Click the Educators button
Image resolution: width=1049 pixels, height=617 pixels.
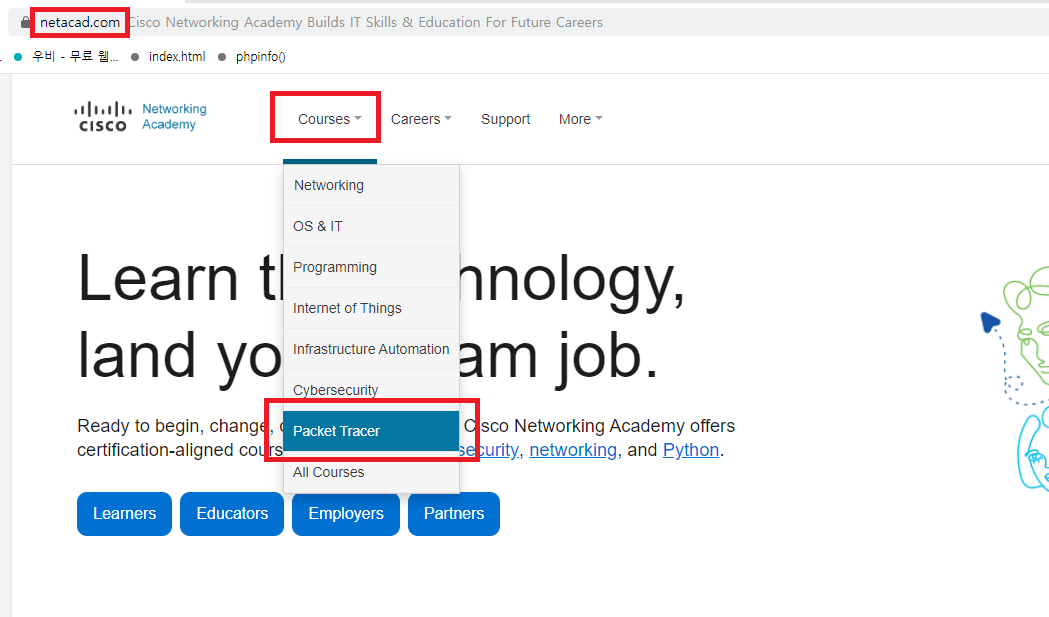(x=232, y=513)
